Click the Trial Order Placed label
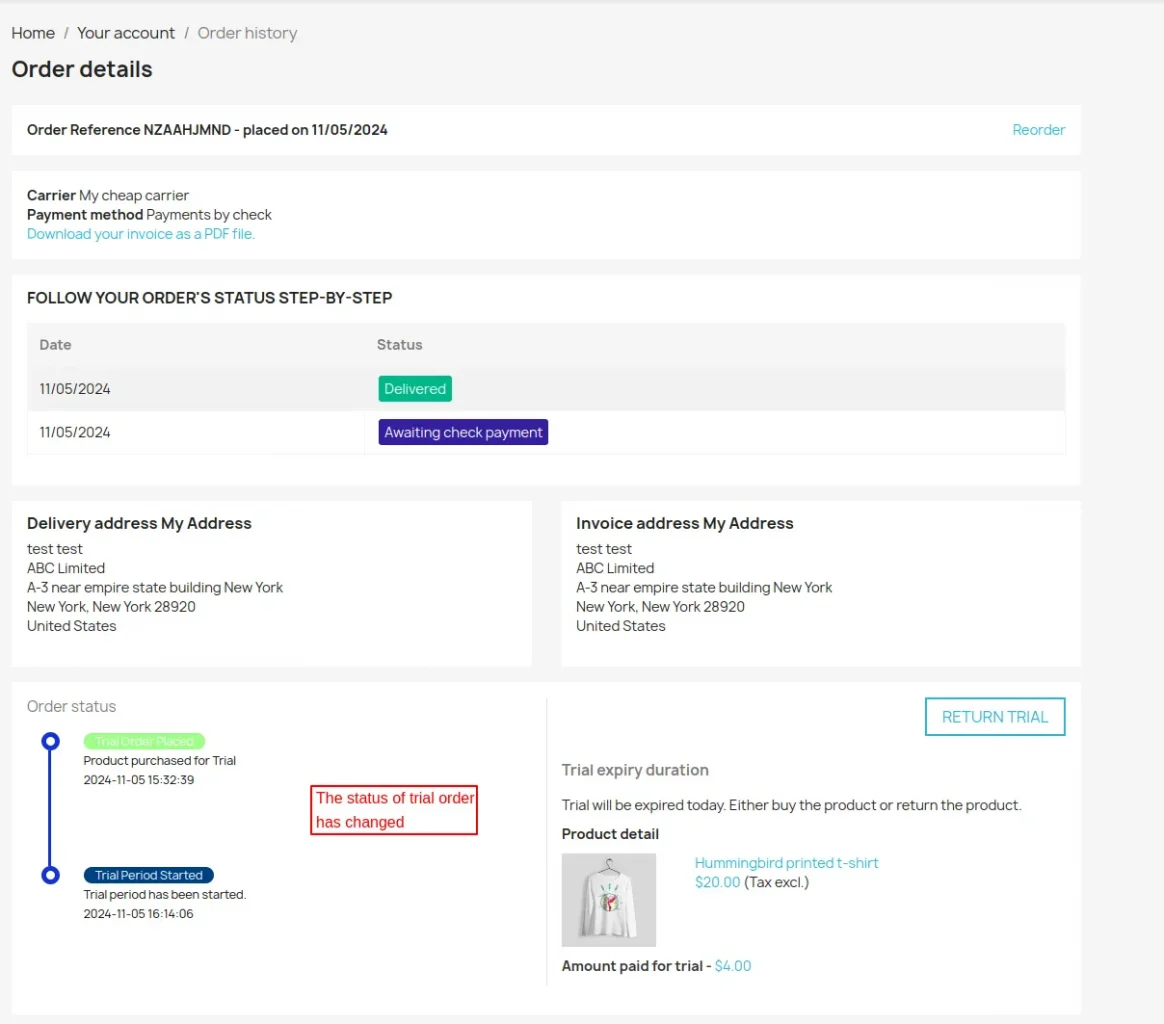1164x1024 pixels. pos(144,741)
